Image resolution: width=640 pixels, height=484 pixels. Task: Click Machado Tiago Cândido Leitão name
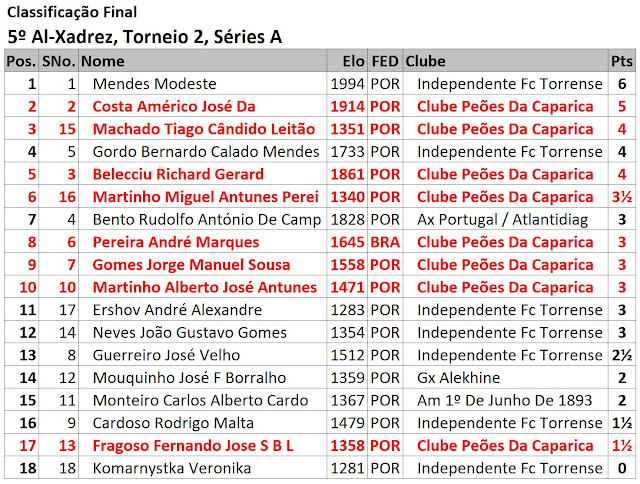coord(204,129)
